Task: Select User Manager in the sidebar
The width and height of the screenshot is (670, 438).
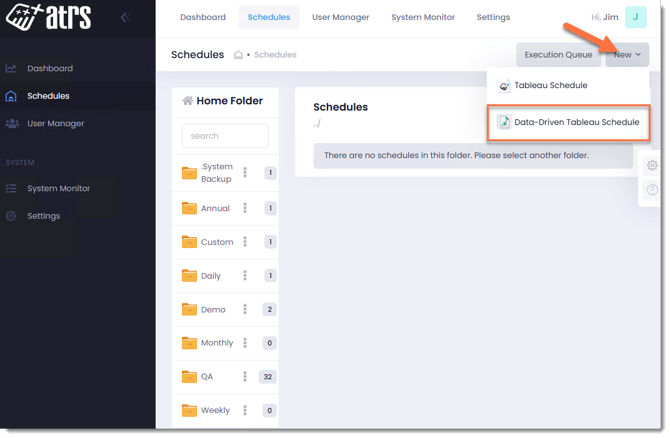Action: pyautogui.click(x=55, y=124)
